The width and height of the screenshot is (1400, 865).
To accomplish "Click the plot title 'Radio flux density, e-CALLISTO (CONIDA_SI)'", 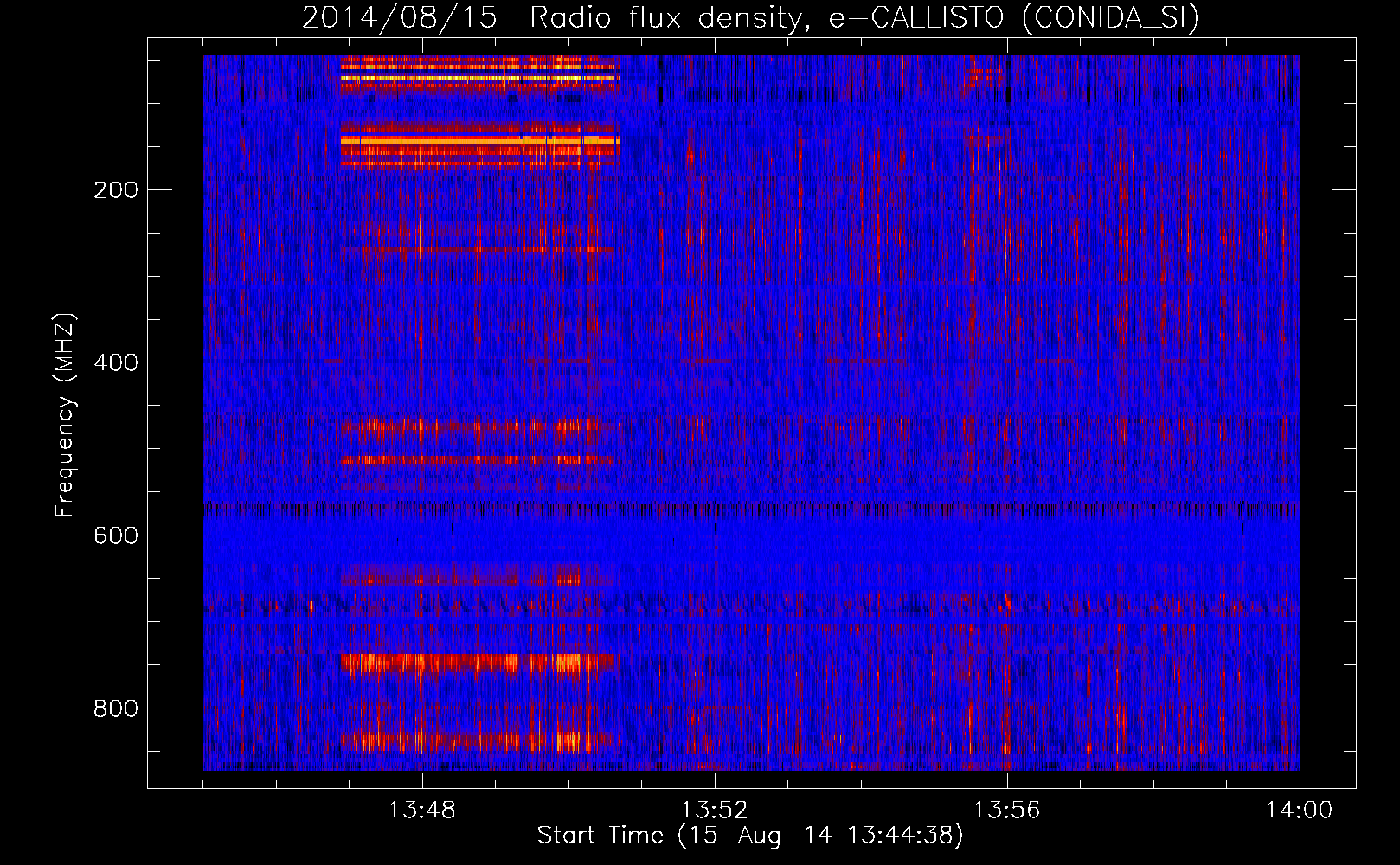I will pos(864,17).
